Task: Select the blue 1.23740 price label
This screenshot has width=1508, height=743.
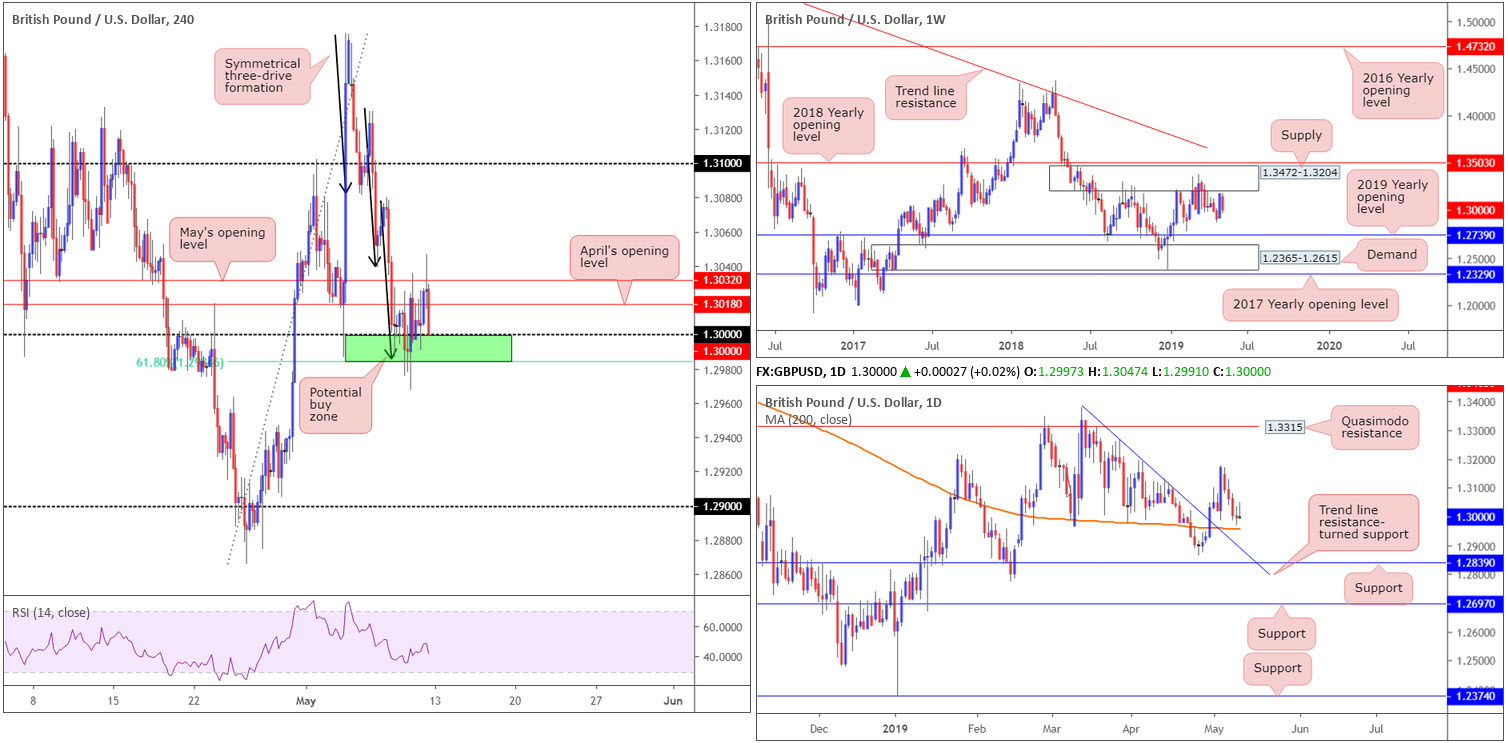Action: pyautogui.click(x=1477, y=697)
